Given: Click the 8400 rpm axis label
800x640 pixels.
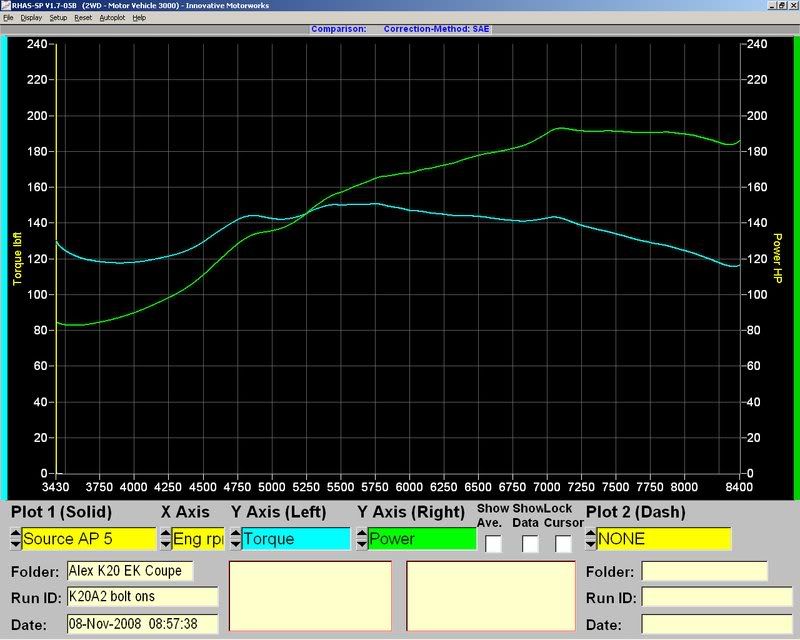Looking at the screenshot, I should (x=739, y=487).
